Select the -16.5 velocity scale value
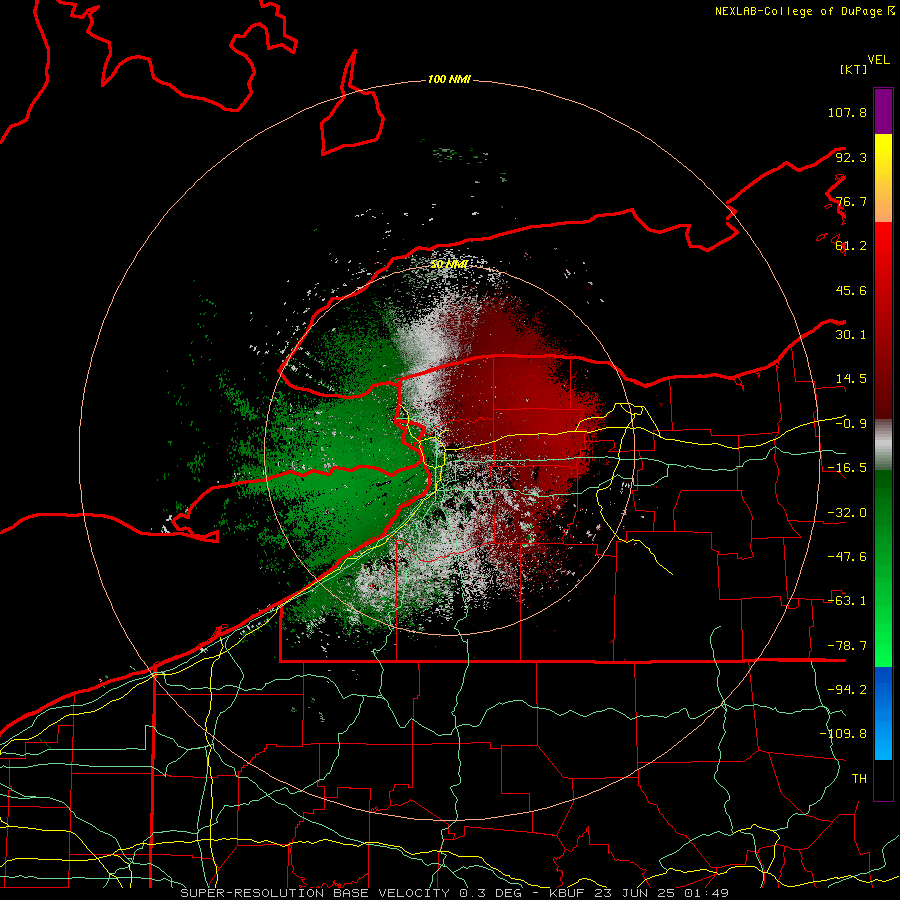This screenshot has height=900, width=900. (x=847, y=468)
